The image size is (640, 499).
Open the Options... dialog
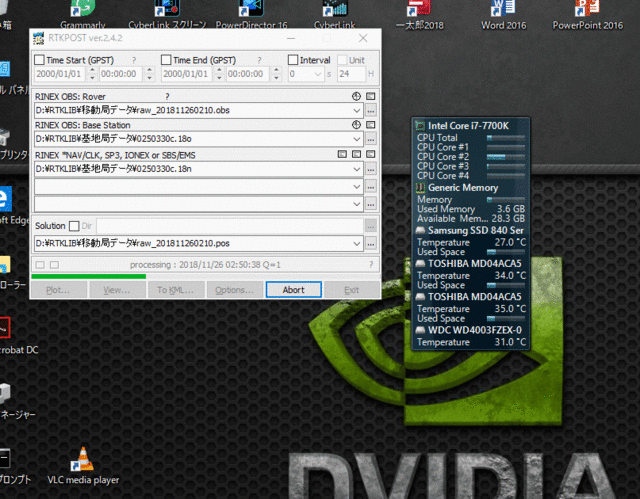[235, 290]
